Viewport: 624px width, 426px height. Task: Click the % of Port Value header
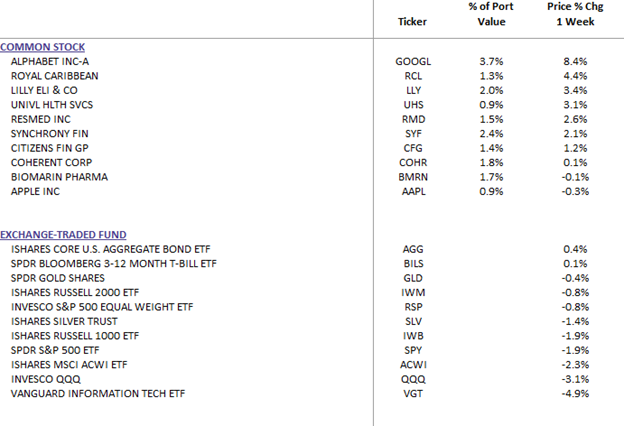click(x=491, y=13)
